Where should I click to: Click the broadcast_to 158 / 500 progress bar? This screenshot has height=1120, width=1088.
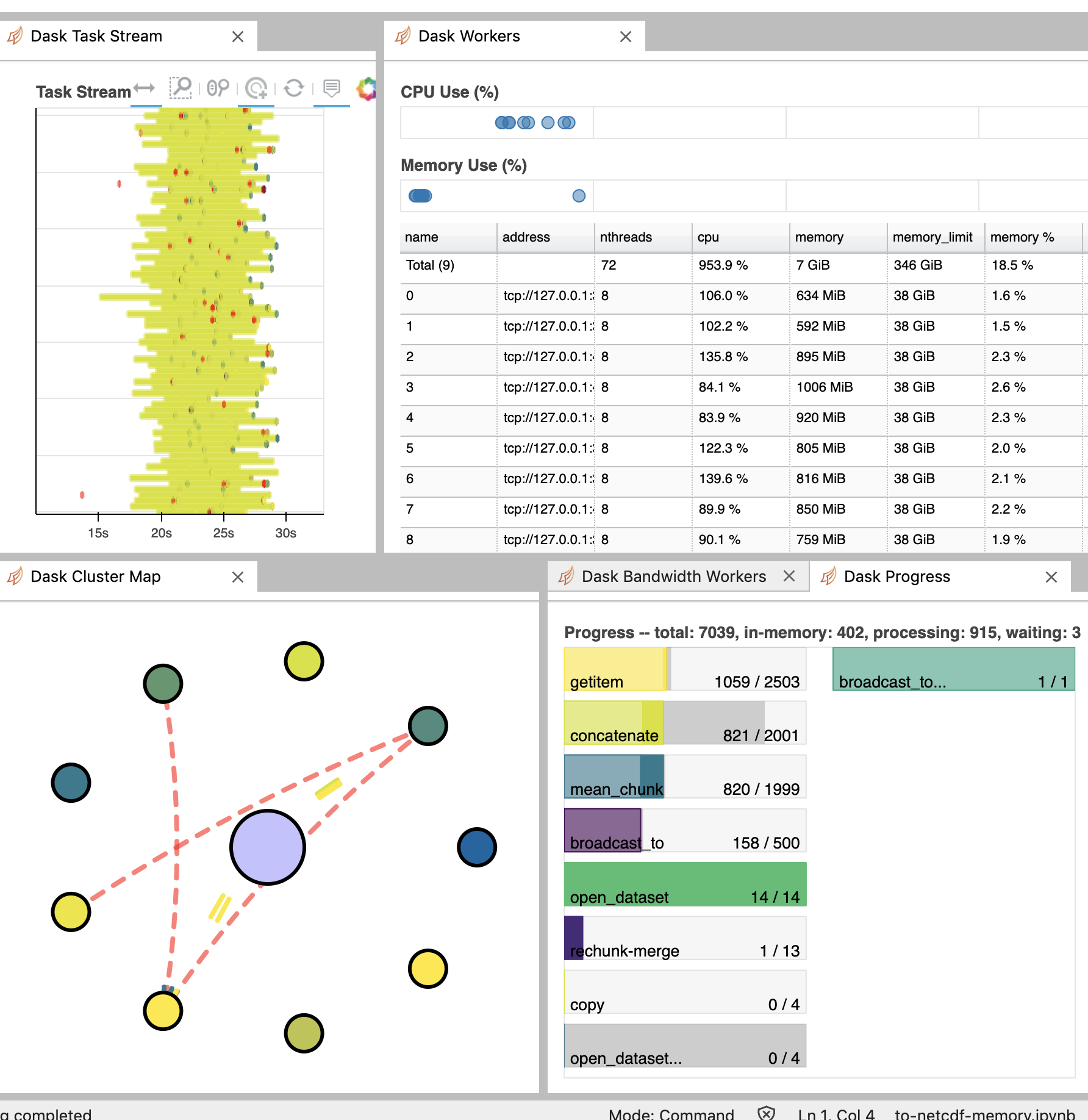pyautogui.click(x=685, y=830)
